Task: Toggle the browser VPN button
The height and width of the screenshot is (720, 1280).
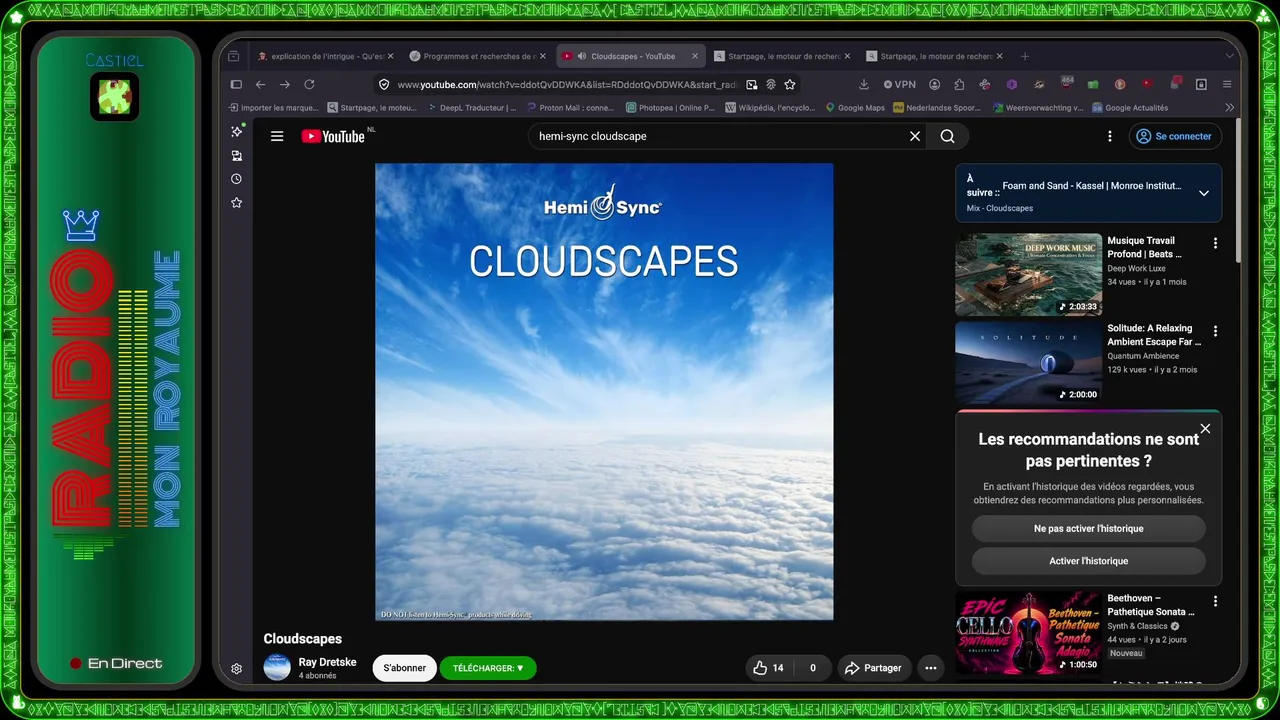Action: point(900,85)
